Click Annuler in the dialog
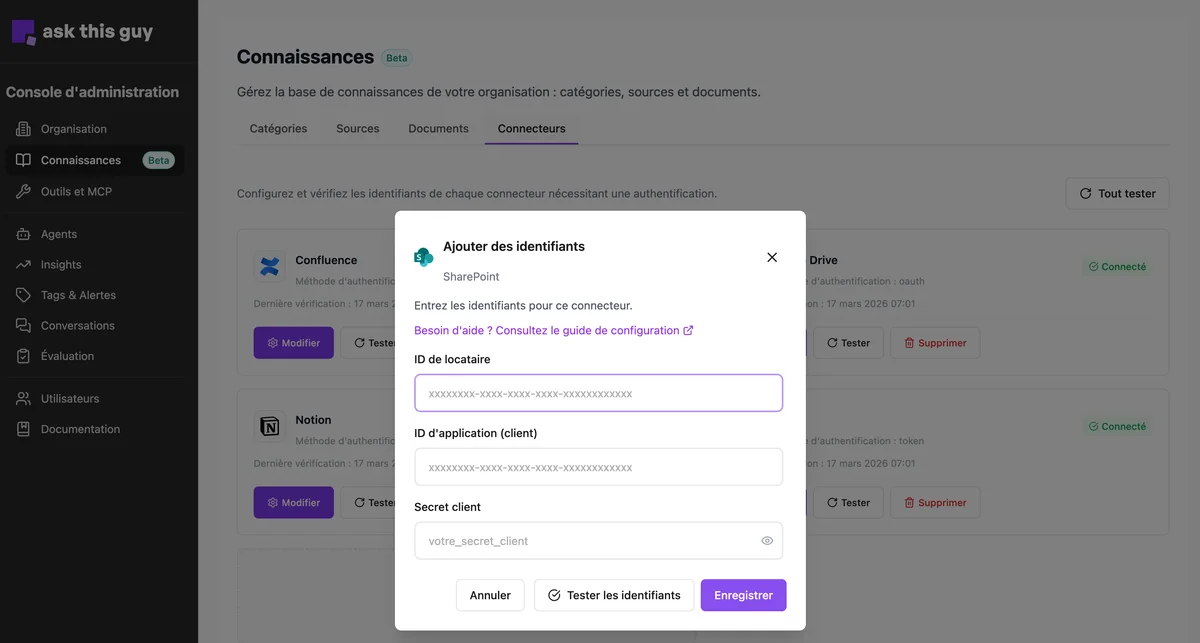 (490, 595)
